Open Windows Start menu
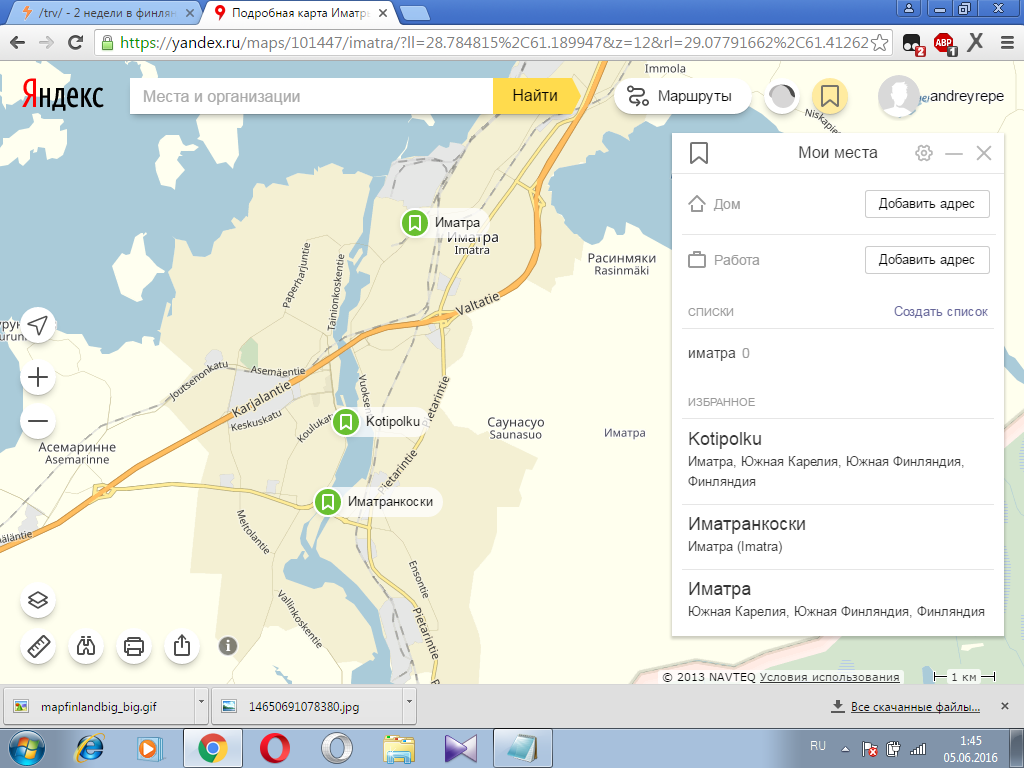This screenshot has width=1024, height=768. [27, 748]
